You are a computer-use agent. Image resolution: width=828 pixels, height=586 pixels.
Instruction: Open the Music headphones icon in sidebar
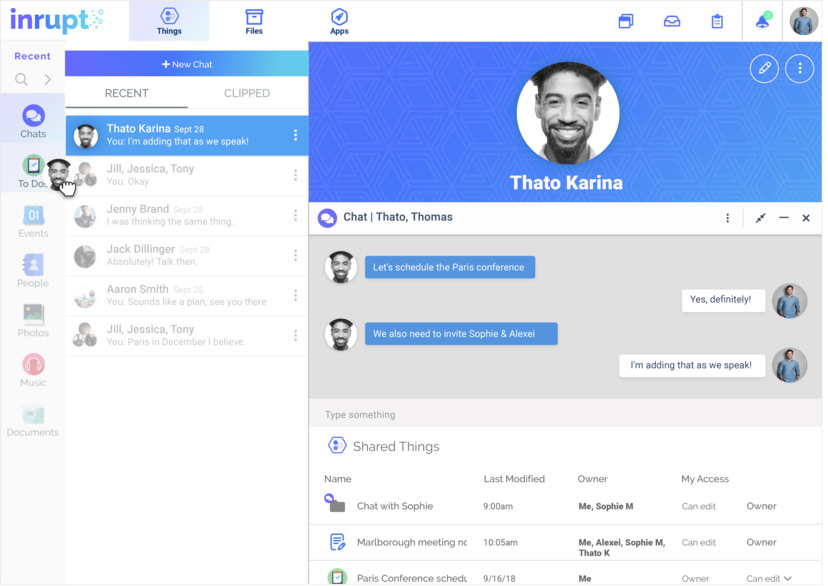[x=33, y=370]
